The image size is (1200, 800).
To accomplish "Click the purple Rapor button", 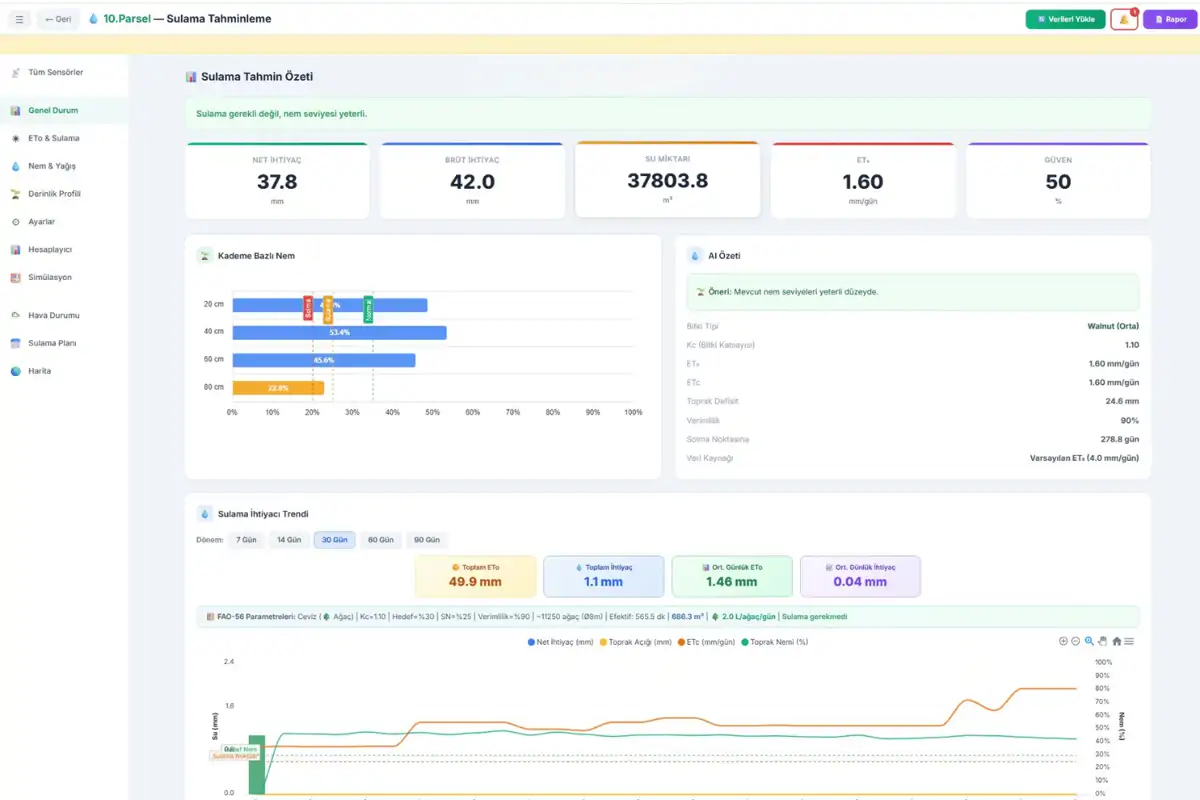I will [1169, 19].
